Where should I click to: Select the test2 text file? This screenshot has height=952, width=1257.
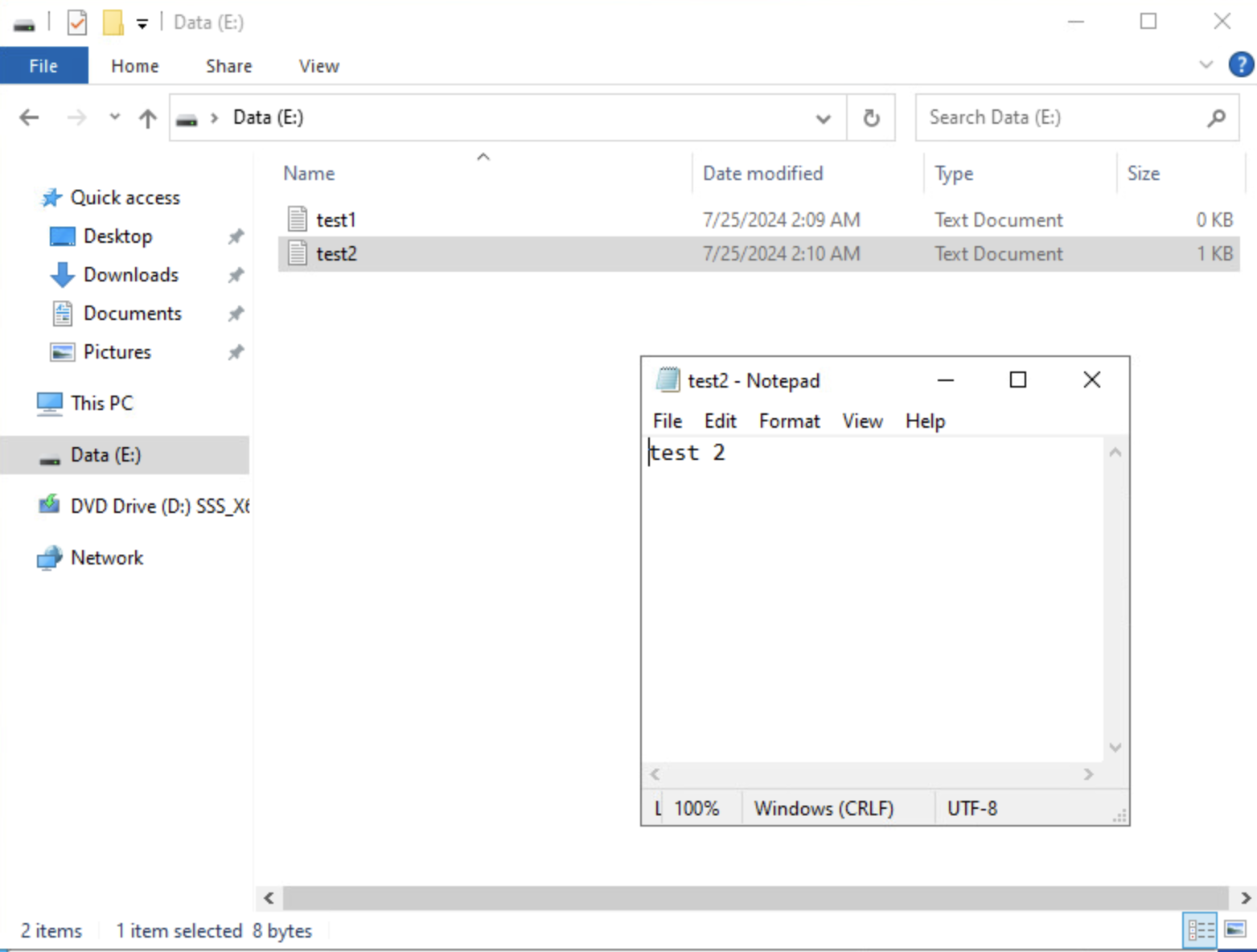pyautogui.click(x=758, y=253)
